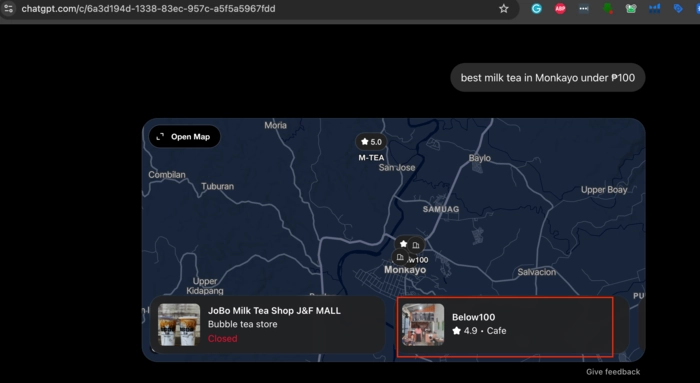Open the blue tag extension icon
Image resolution: width=700 pixels, height=383 pixels.
(678, 8)
